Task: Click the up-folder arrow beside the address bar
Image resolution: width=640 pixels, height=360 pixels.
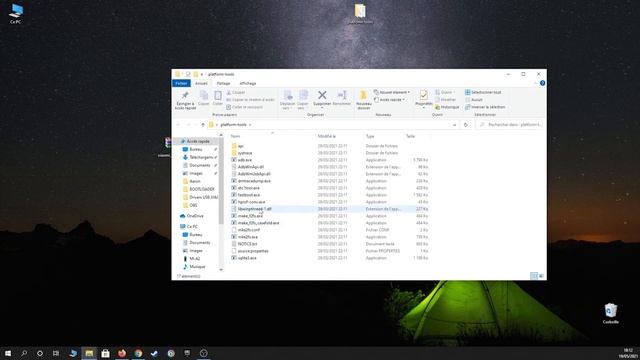Action: pos(202,124)
